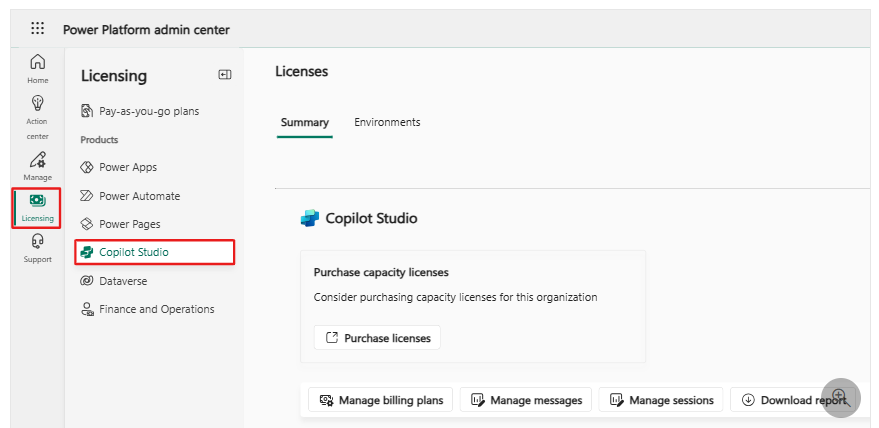Screen dimensions: 879x428
Task: Select Power Apps product
Action: pyautogui.click(x=127, y=167)
